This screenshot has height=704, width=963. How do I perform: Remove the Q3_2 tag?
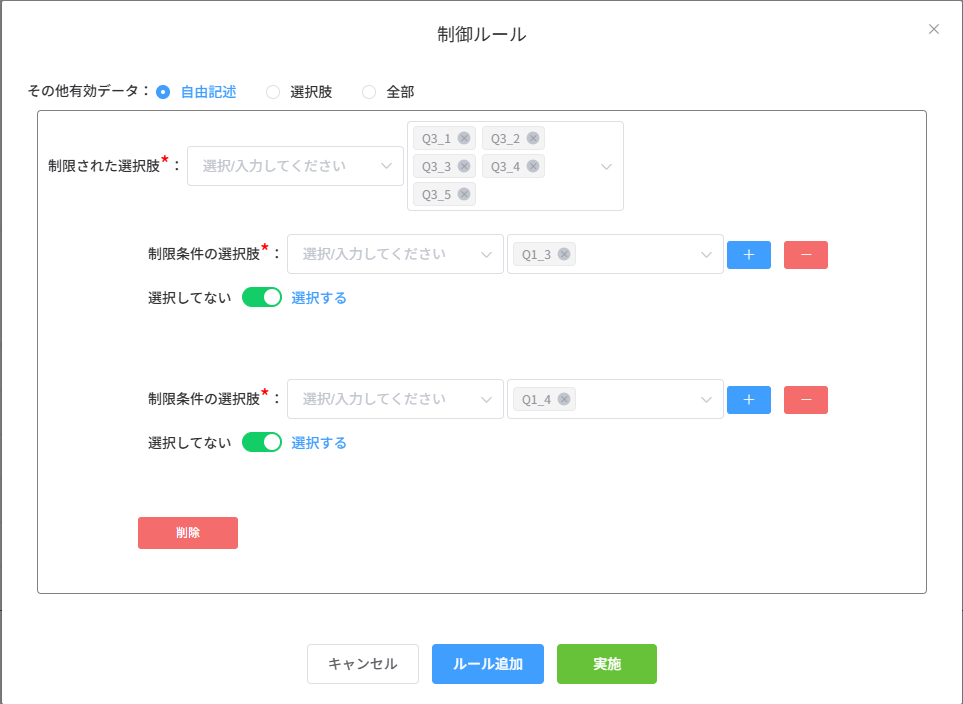coord(533,139)
